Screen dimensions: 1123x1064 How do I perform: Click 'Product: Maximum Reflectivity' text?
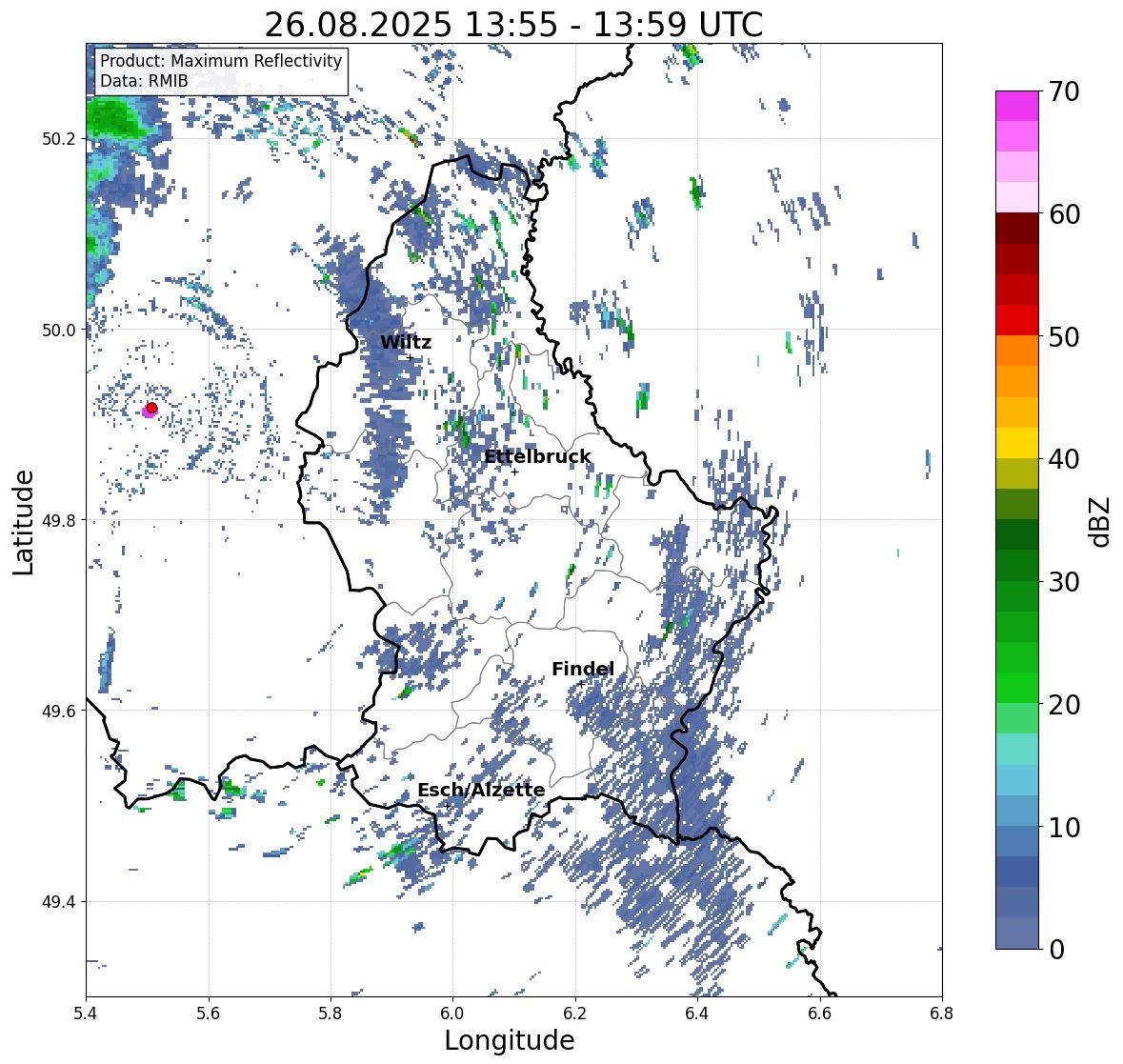pos(221,61)
